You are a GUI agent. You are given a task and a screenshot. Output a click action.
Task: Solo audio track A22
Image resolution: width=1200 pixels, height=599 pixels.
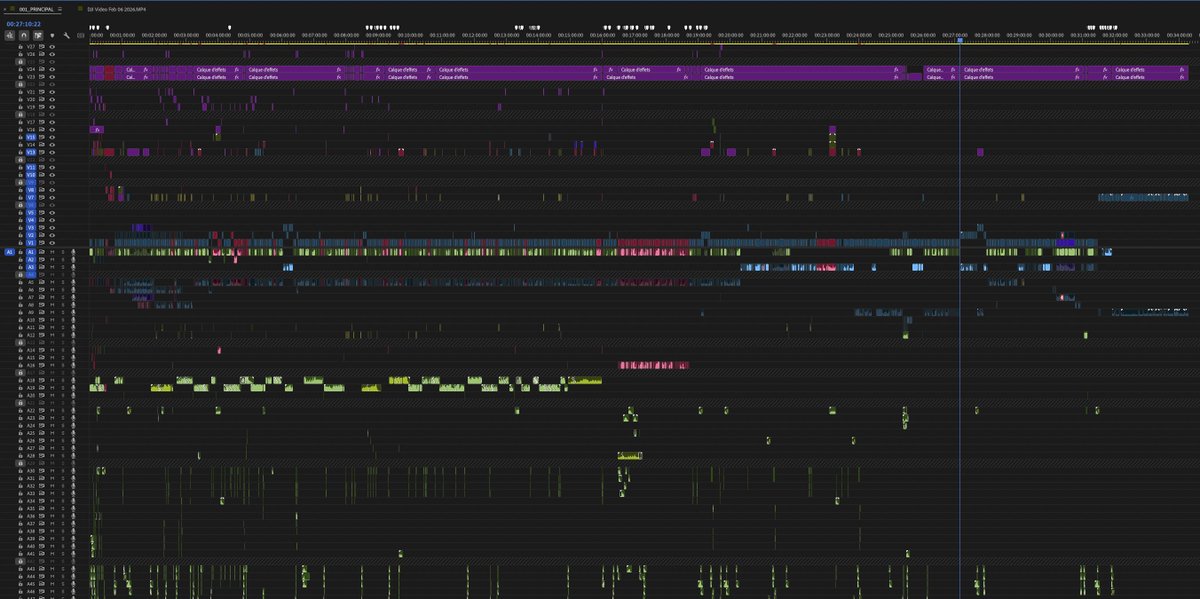point(63,410)
